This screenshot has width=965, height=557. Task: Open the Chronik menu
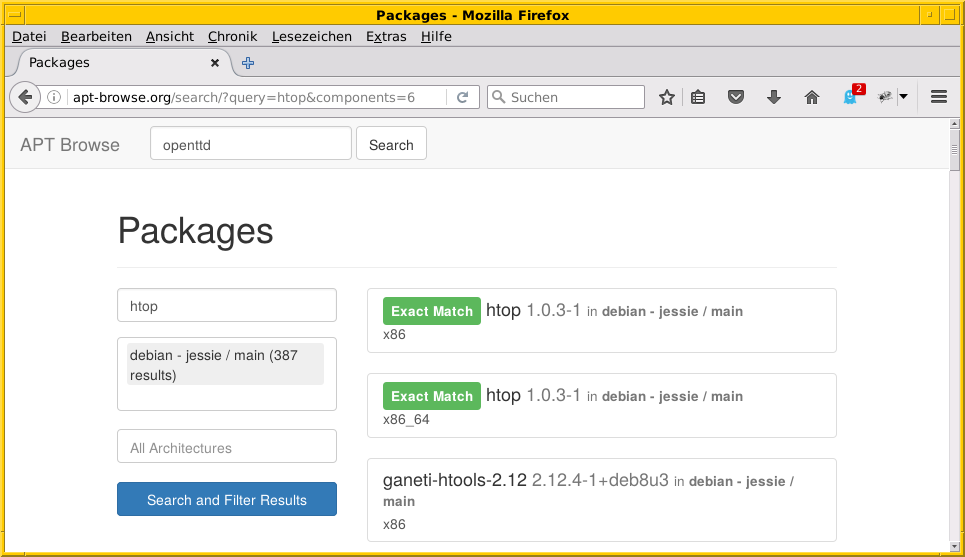pyautogui.click(x=232, y=36)
